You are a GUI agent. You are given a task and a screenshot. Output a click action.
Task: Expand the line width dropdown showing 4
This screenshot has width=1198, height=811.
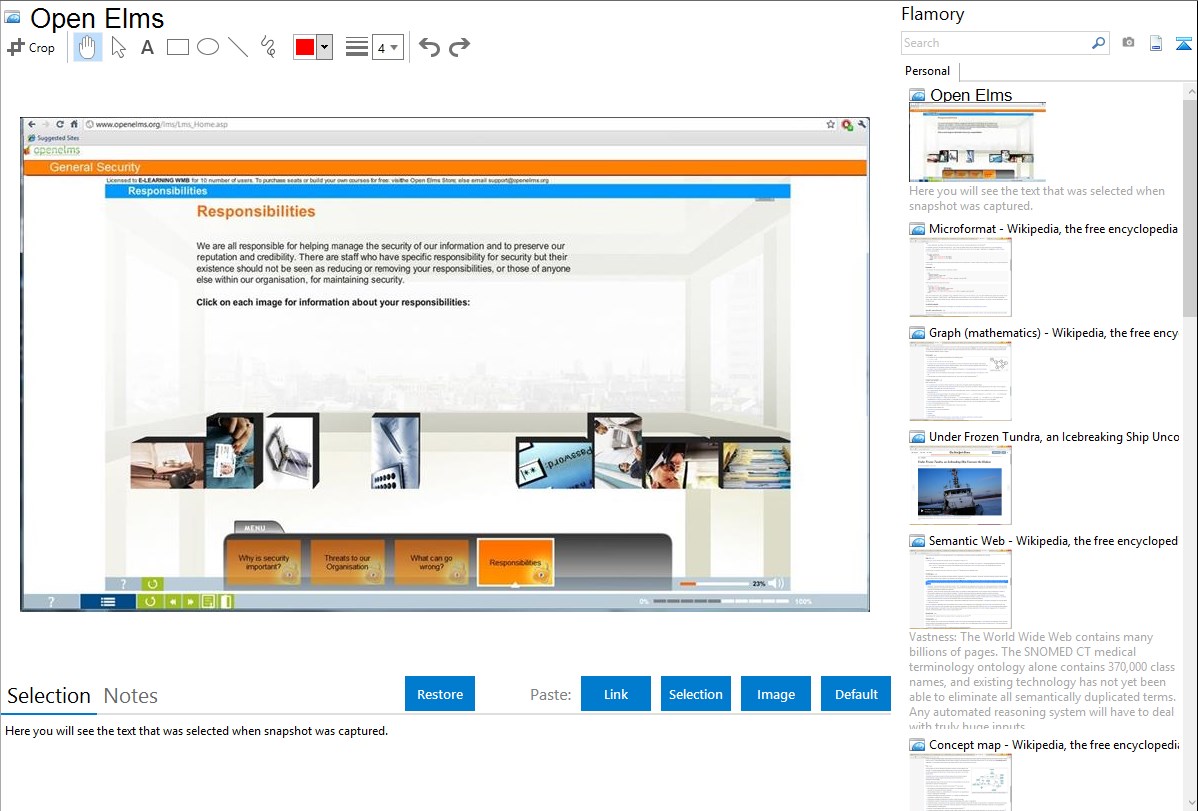click(388, 47)
